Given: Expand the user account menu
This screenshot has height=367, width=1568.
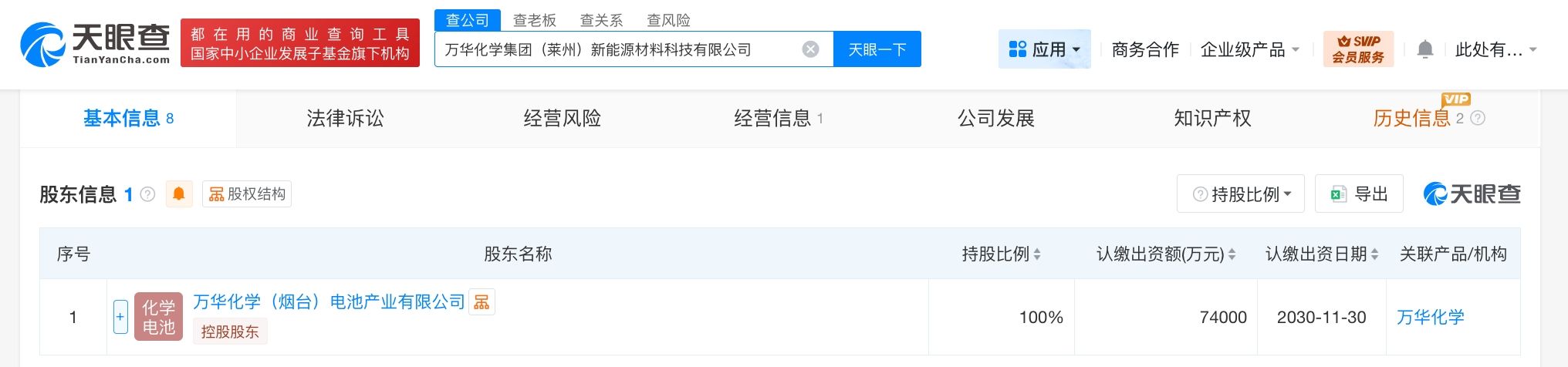Looking at the screenshot, I should click(x=1495, y=50).
